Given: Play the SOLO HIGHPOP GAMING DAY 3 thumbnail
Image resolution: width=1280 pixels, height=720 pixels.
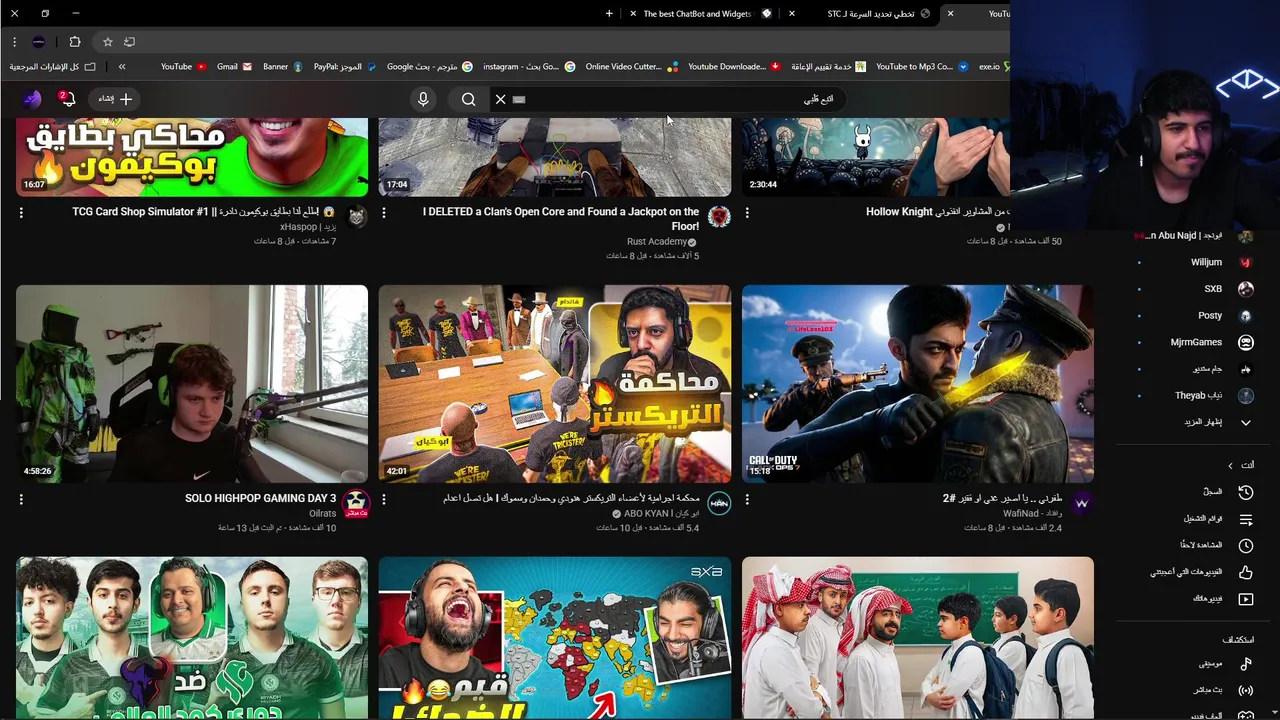Looking at the screenshot, I should (x=192, y=384).
